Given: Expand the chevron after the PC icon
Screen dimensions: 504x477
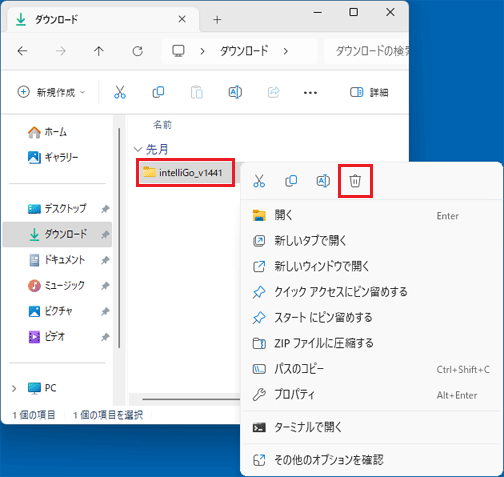Looking at the screenshot, I should (202, 51).
